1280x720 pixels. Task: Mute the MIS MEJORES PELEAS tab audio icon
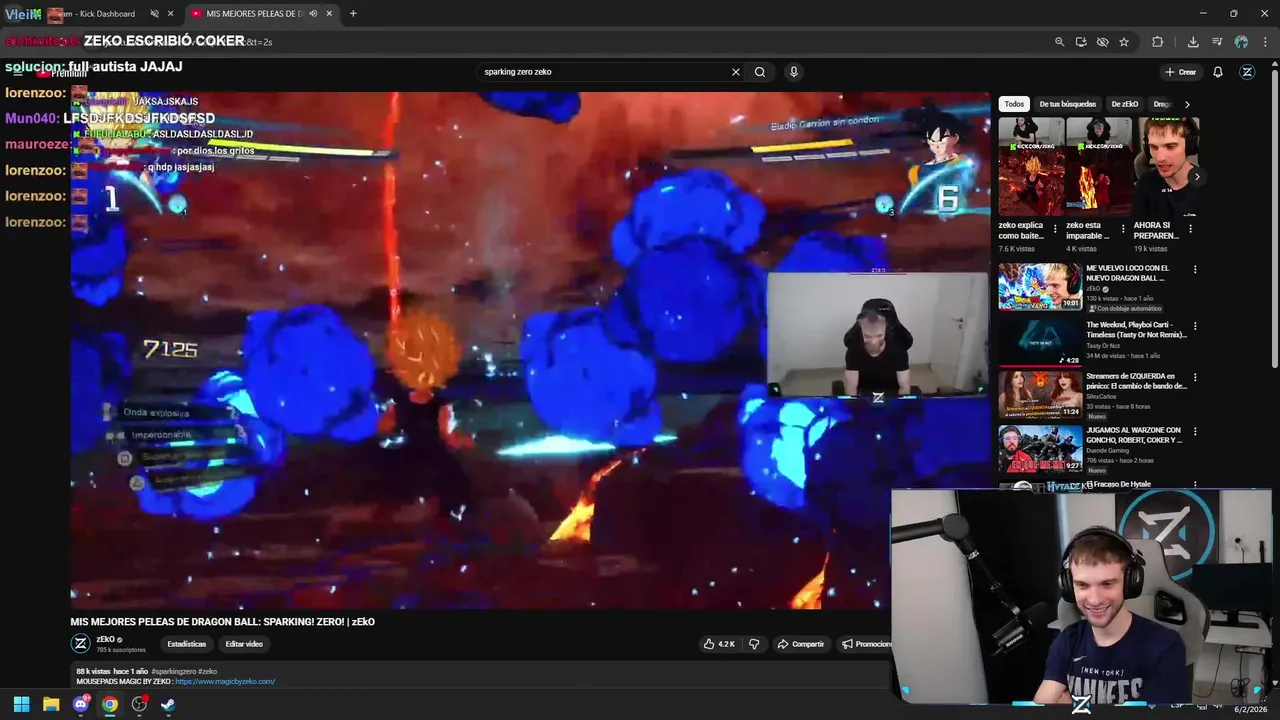pos(313,14)
